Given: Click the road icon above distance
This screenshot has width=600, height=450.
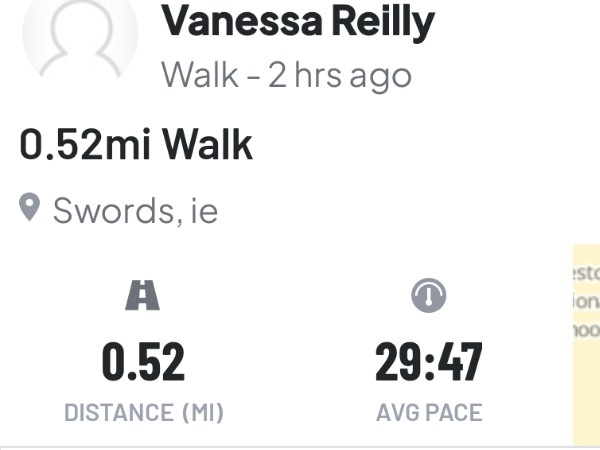Looking at the screenshot, I should (x=144, y=295).
